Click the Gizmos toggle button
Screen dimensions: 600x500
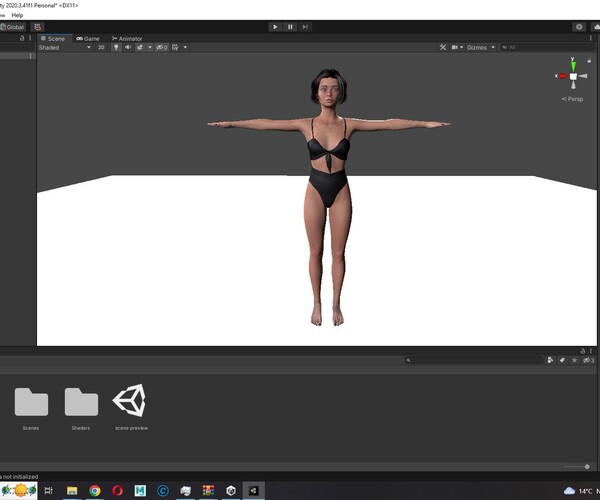(477, 47)
